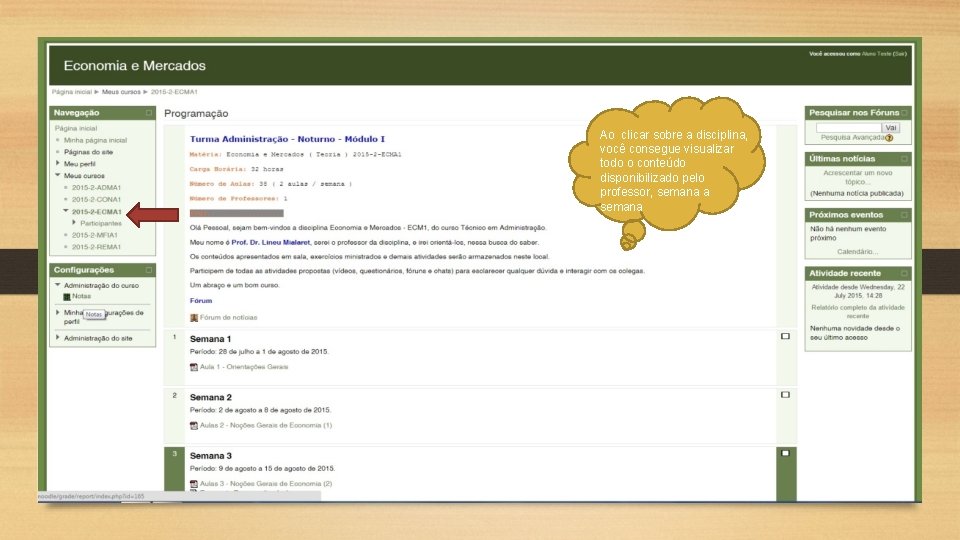The image size is (960, 540).
Task: Click the Sair logout link
Action: [899, 54]
